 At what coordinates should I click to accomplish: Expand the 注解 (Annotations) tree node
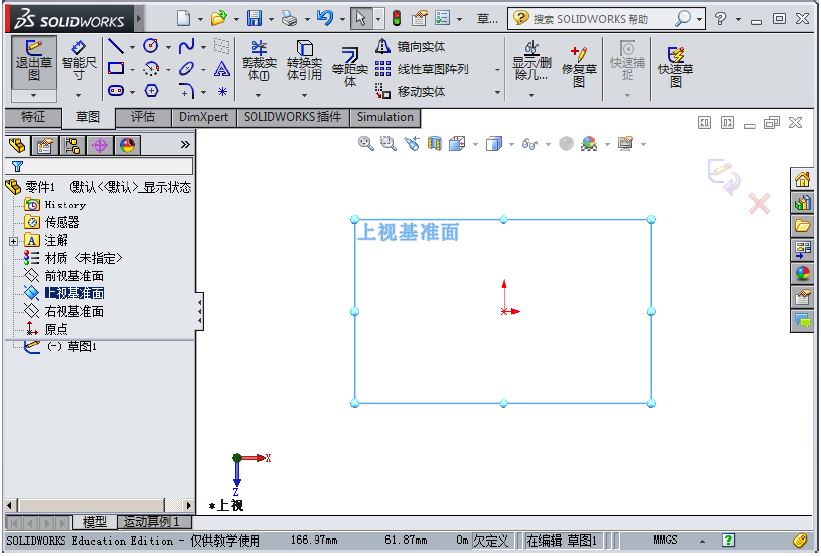click(x=13, y=241)
